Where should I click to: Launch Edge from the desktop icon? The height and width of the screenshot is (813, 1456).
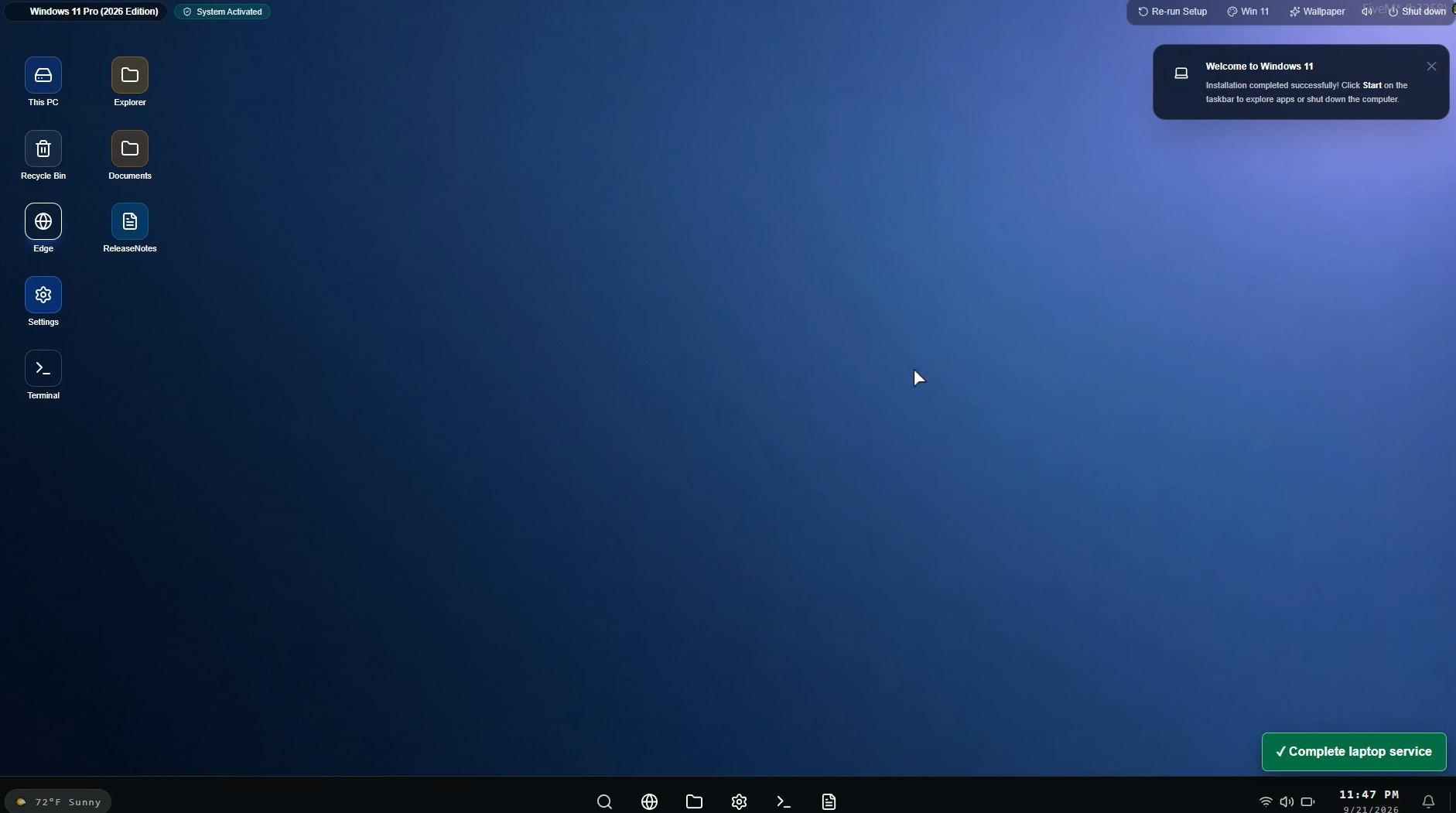tap(43, 227)
